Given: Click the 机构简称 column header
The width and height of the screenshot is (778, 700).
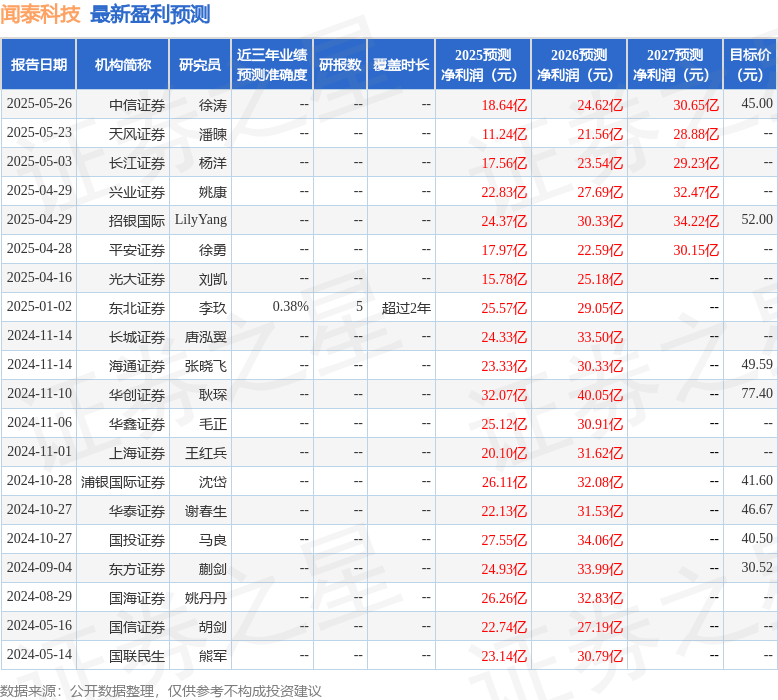Looking at the screenshot, I should [x=122, y=65].
